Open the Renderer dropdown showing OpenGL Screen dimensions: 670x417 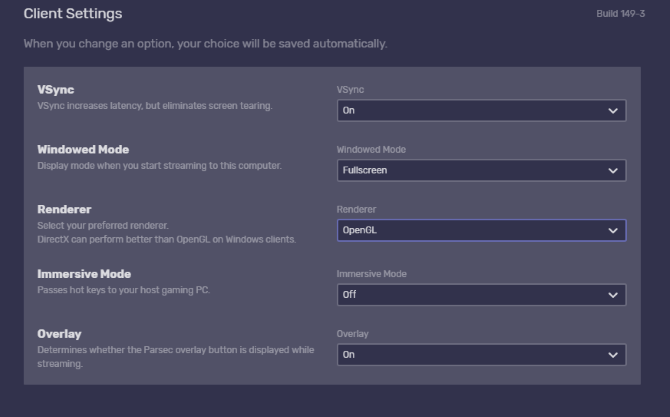click(481, 231)
